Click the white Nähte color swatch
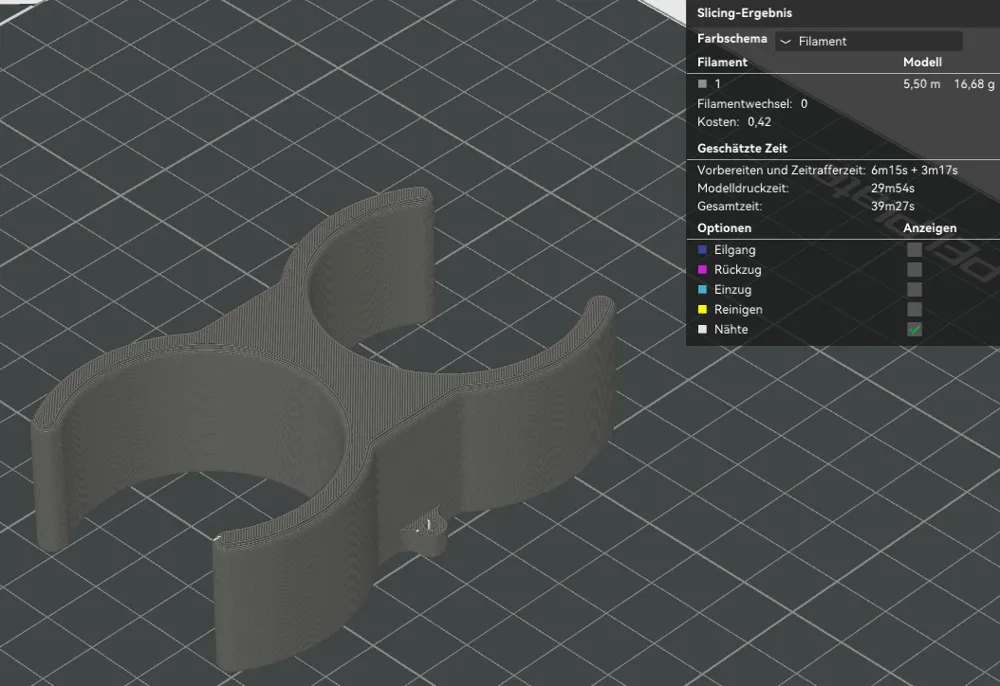Viewport: 1000px width, 686px height. click(703, 330)
